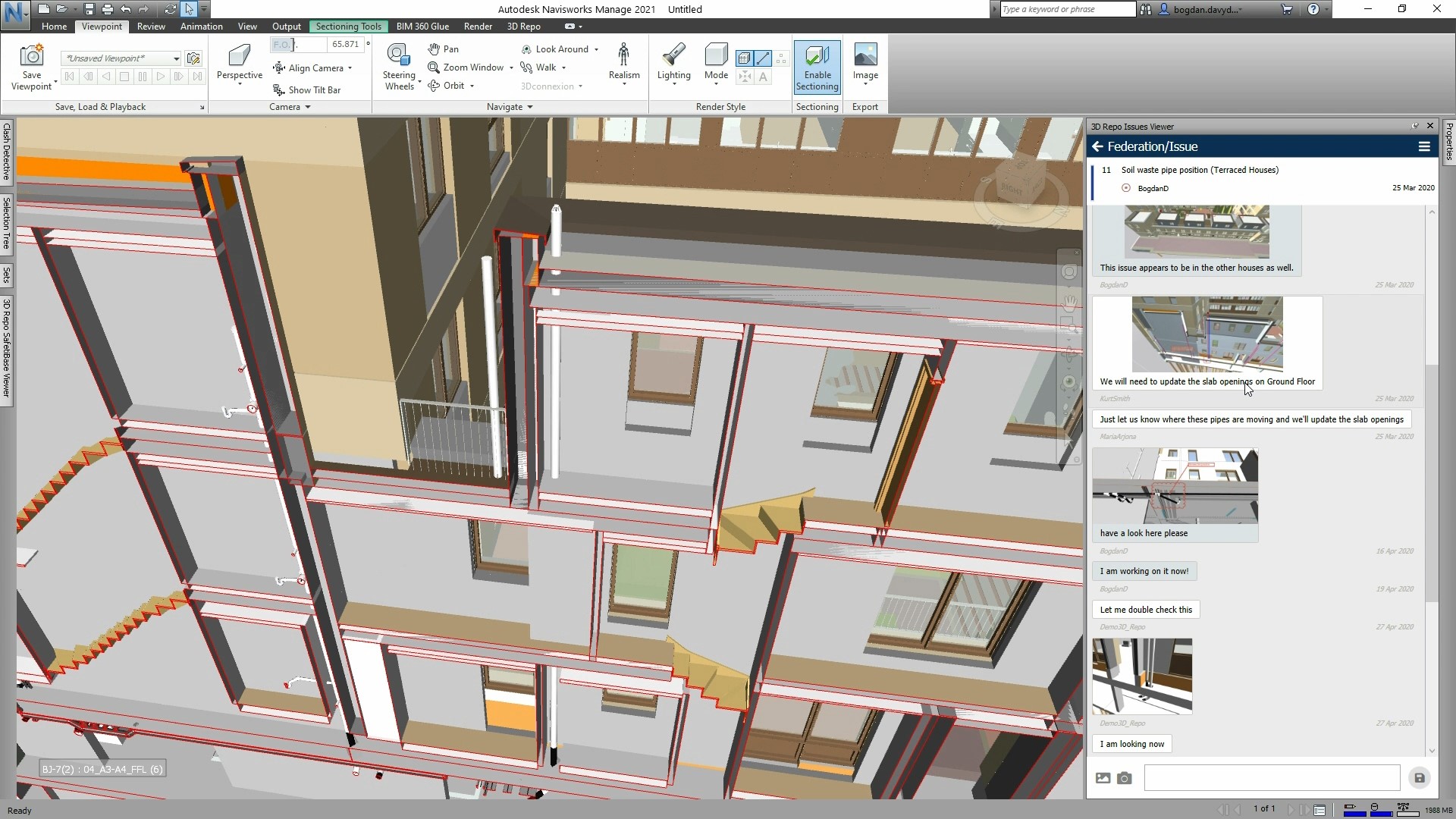Click the save comment button
Viewport: 1456px width, 819px height.
click(1419, 778)
